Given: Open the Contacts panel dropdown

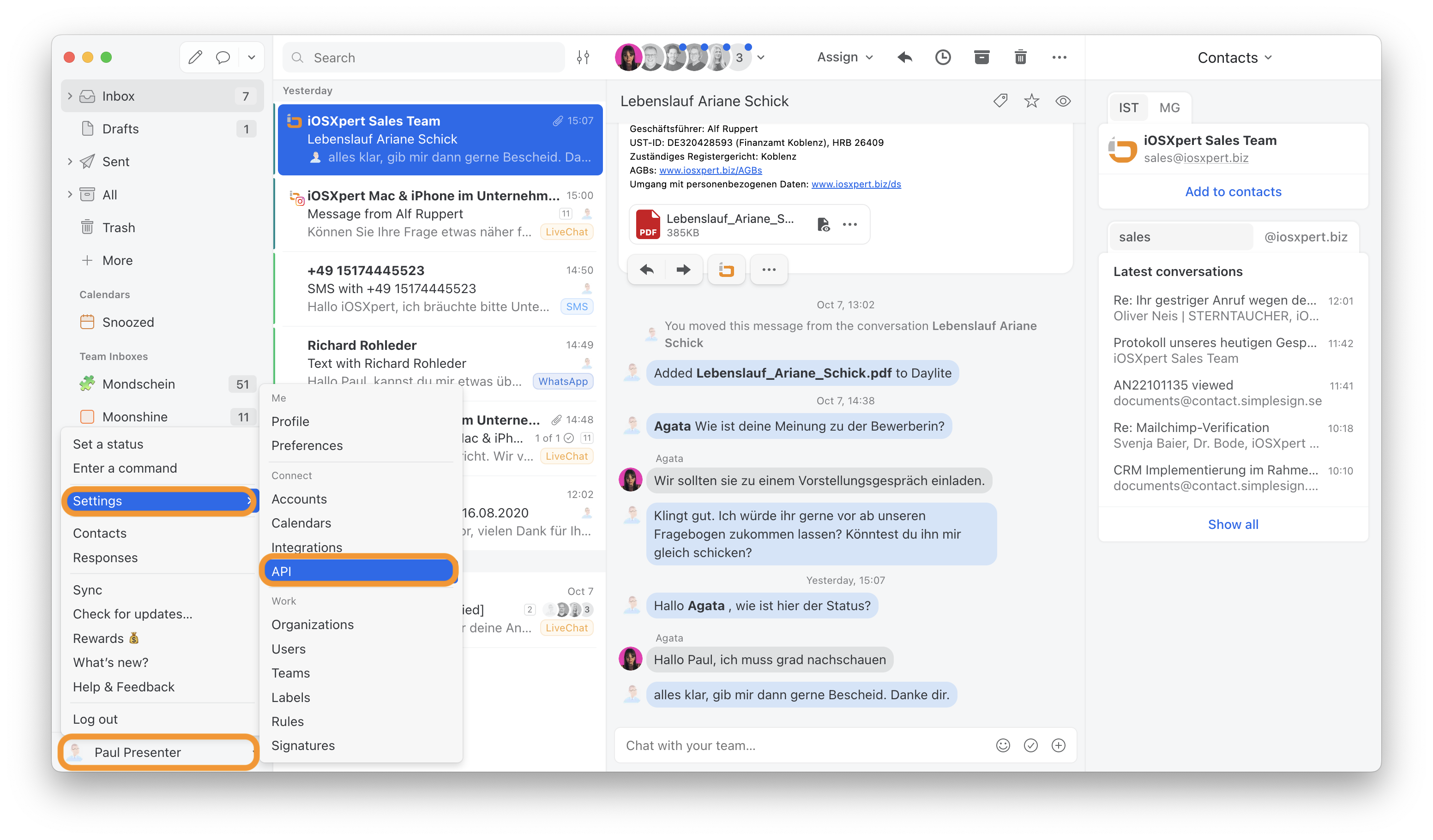Looking at the screenshot, I should pos(1234,57).
